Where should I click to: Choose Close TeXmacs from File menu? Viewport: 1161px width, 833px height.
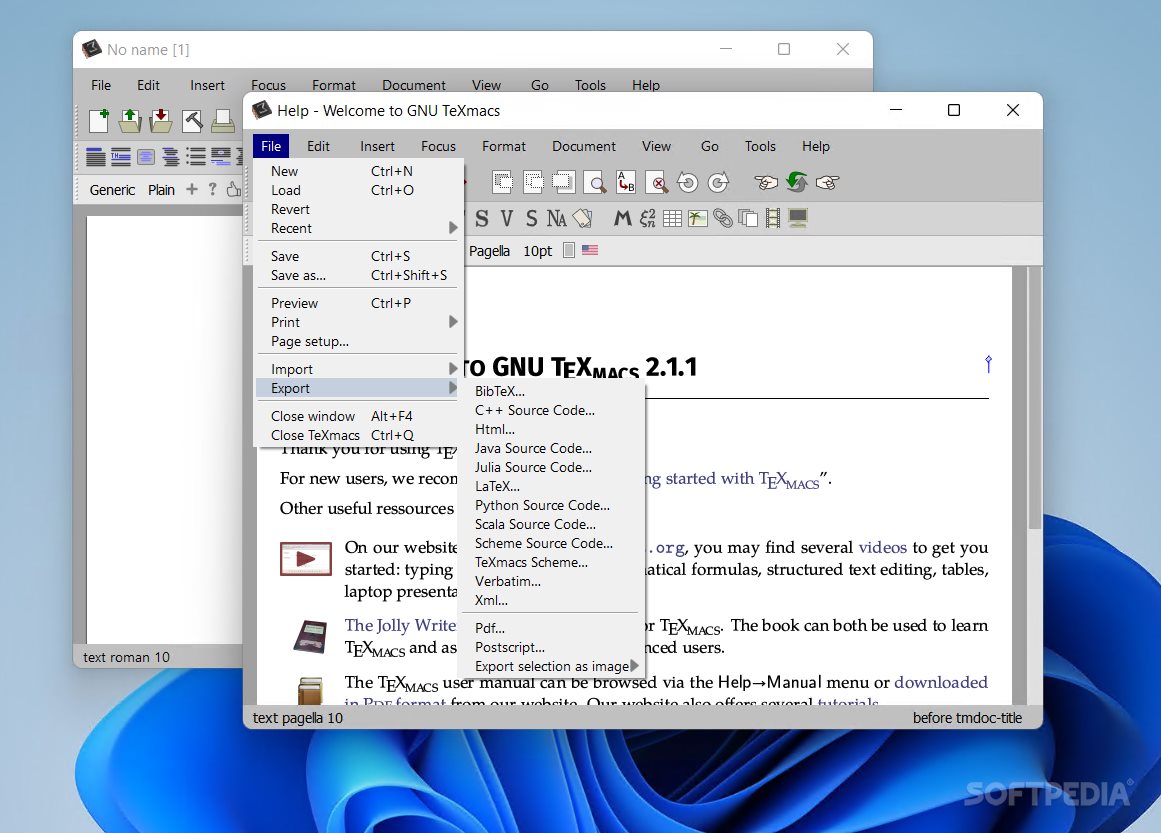point(358,435)
